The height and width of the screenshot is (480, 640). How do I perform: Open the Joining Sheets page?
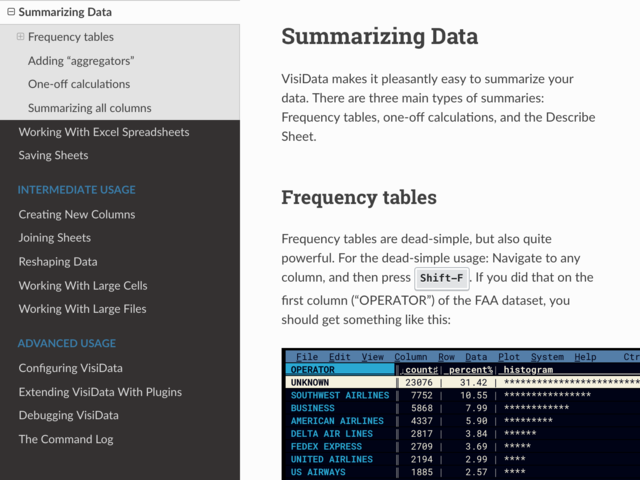point(54,238)
